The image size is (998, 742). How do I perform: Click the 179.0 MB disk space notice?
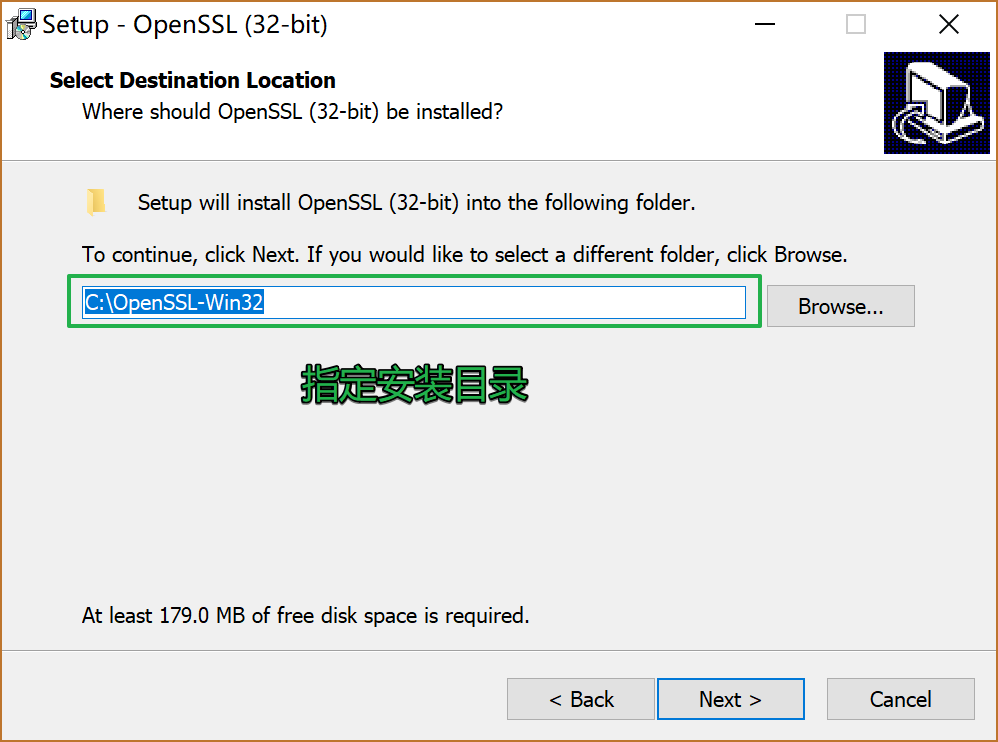pos(305,616)
